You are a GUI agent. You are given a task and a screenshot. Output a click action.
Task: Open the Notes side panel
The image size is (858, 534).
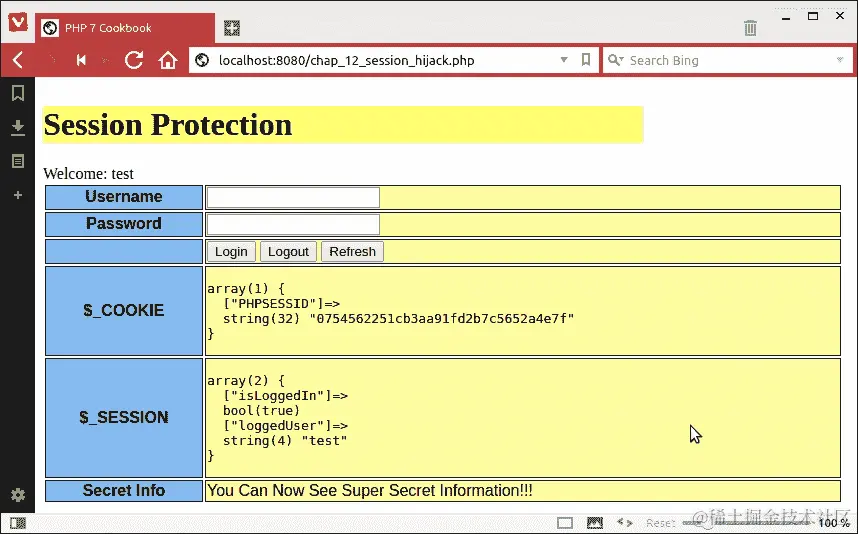coord(18,161)
